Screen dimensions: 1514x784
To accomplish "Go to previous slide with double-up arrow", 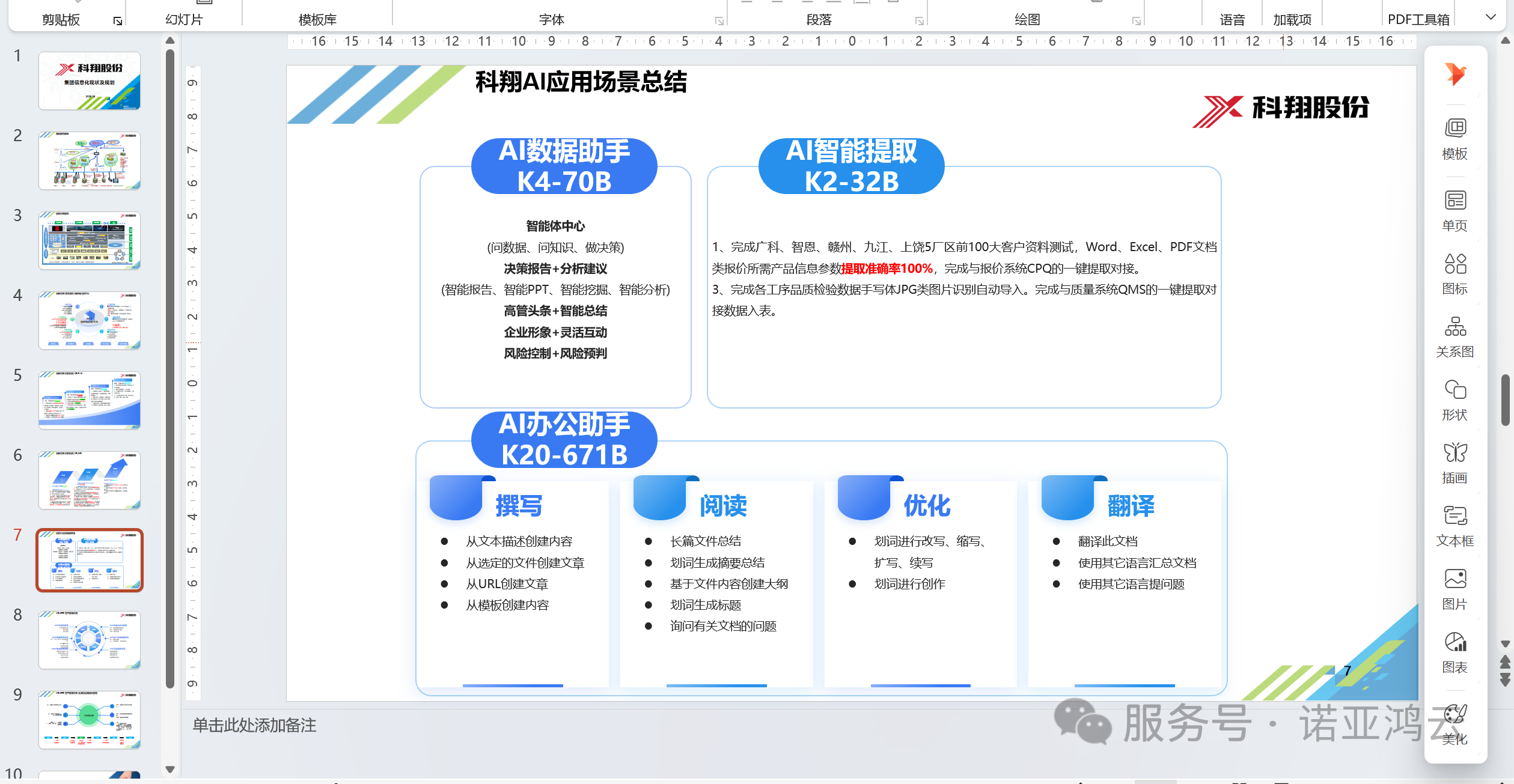I will pos(1506,662).
